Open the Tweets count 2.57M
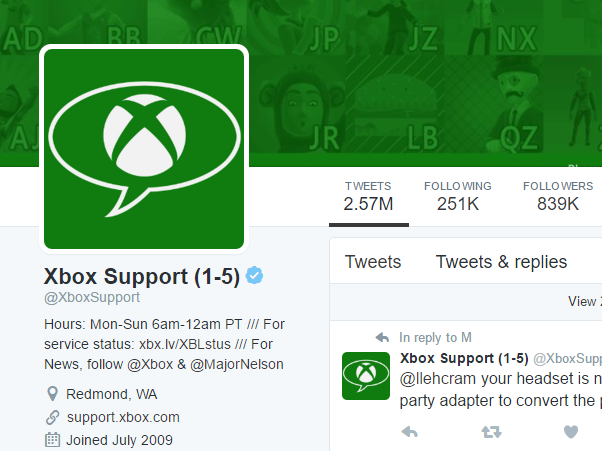Image resolution: width=602 pixels, height=451 pixels. click(x=367, y=196)
